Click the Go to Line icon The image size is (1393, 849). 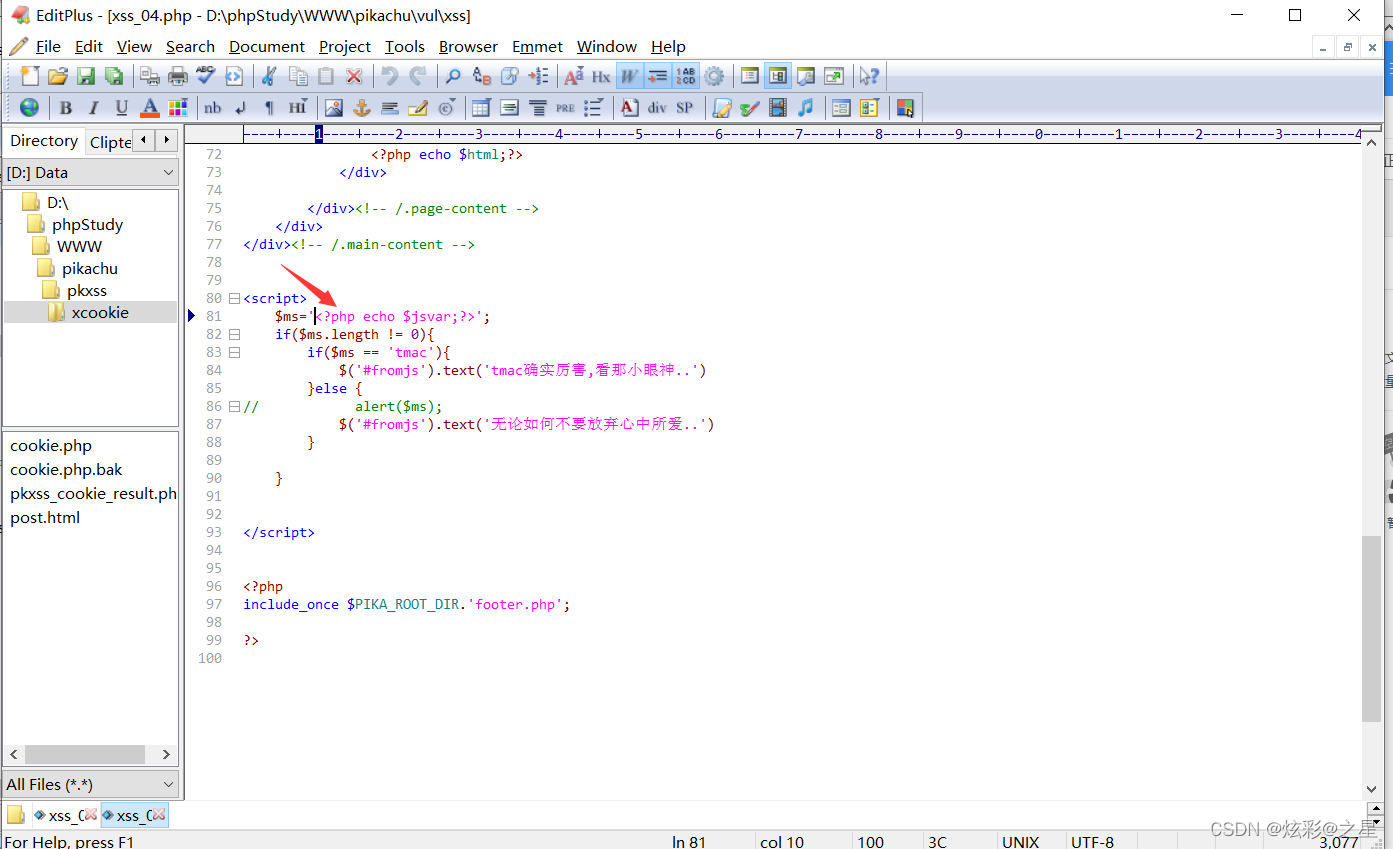[538, 76]
